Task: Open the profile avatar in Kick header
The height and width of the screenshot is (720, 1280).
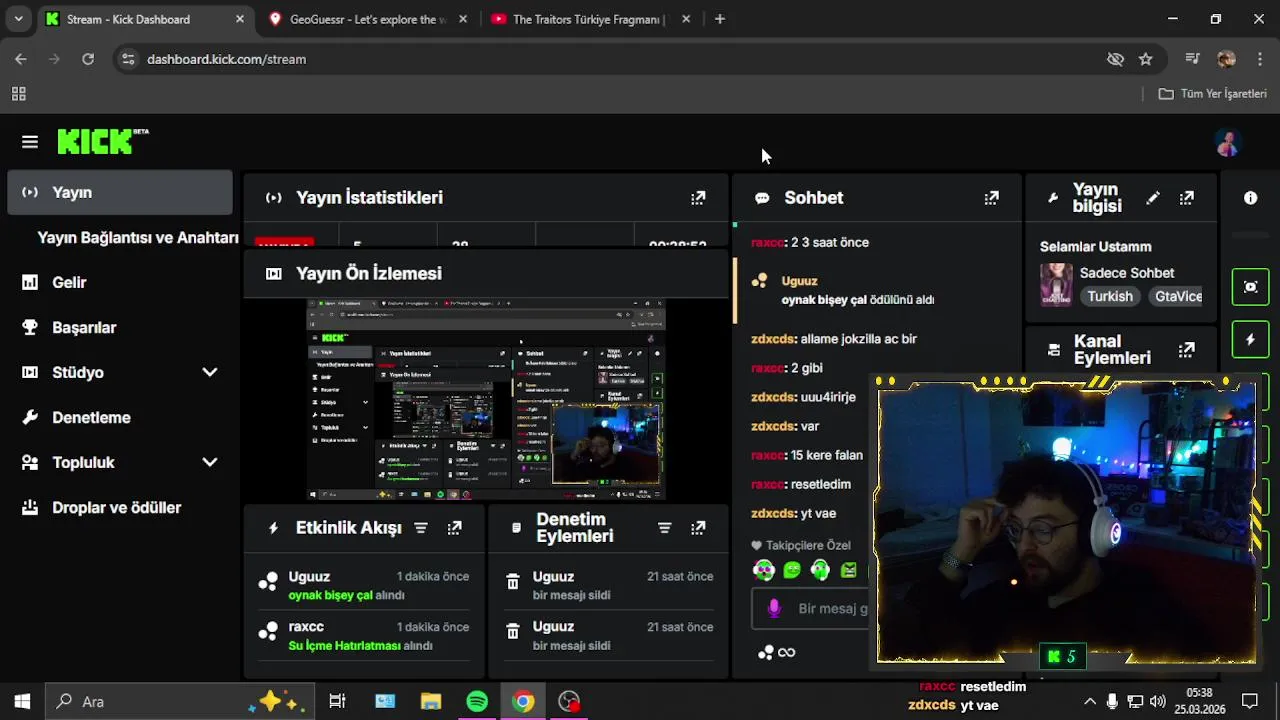Action: click(1228, 143)
